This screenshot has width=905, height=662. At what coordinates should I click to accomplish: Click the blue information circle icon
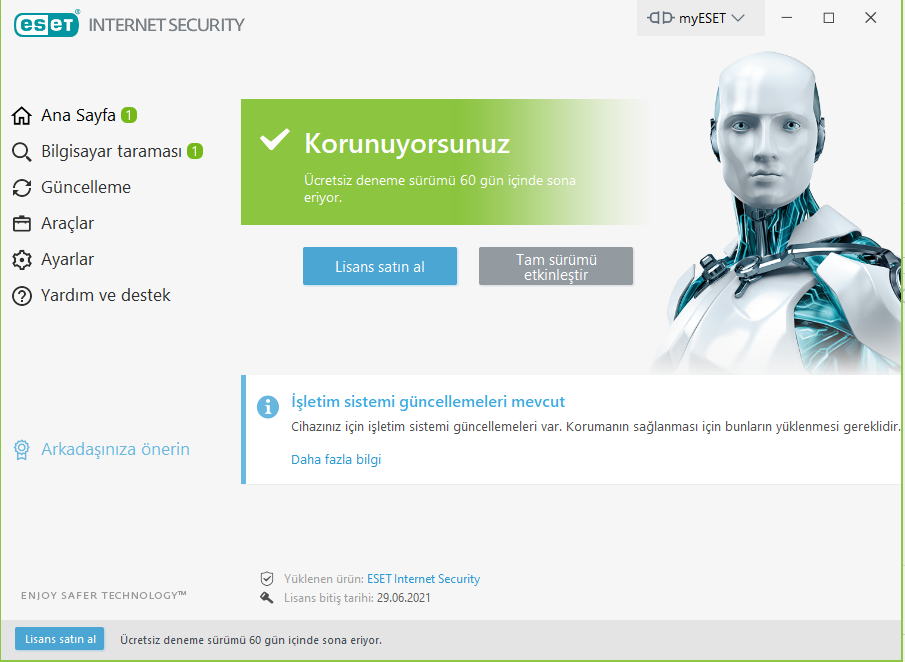click(267, 407)
